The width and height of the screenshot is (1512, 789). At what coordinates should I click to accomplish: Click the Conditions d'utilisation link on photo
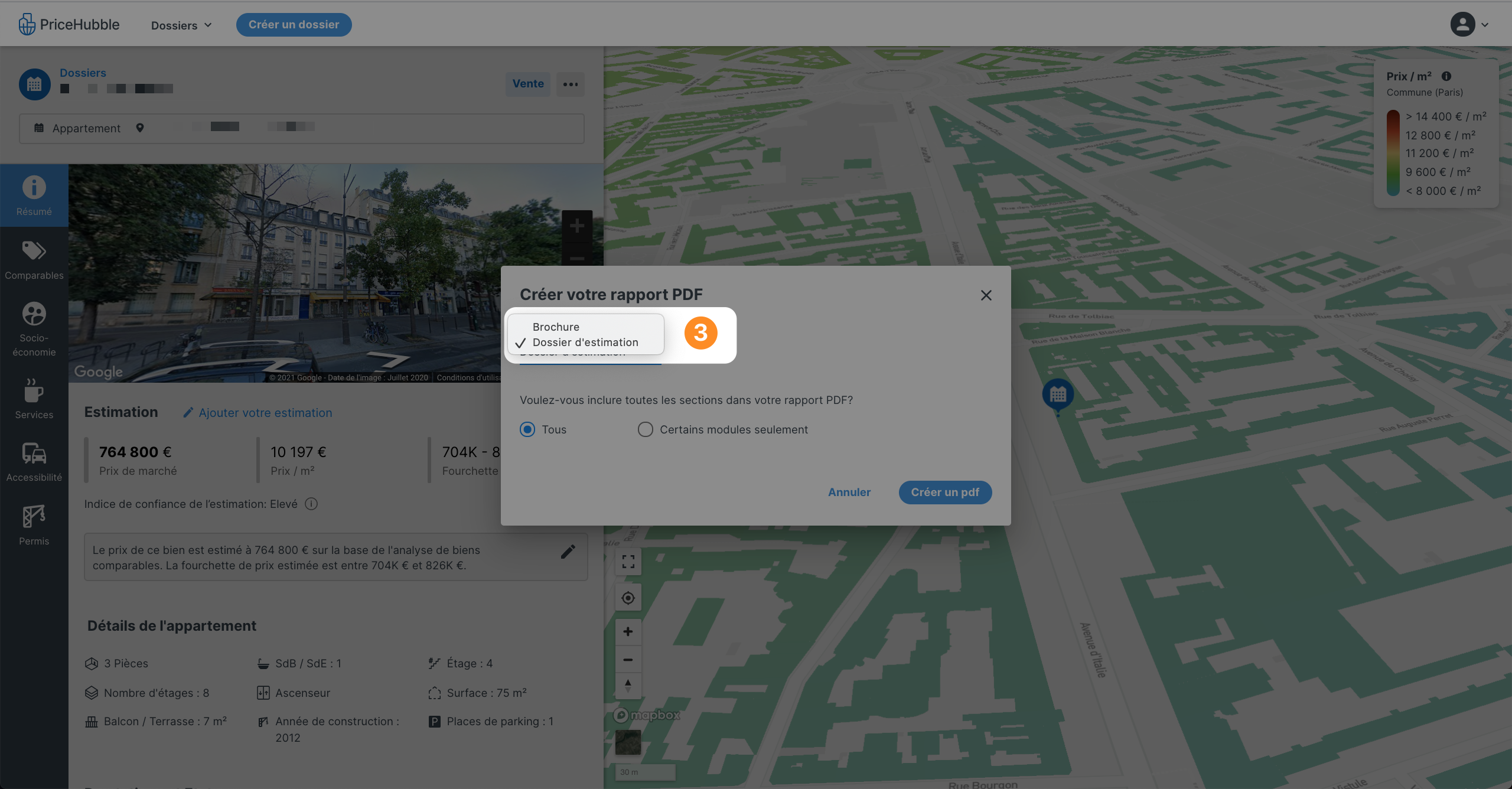click(468, 378)
